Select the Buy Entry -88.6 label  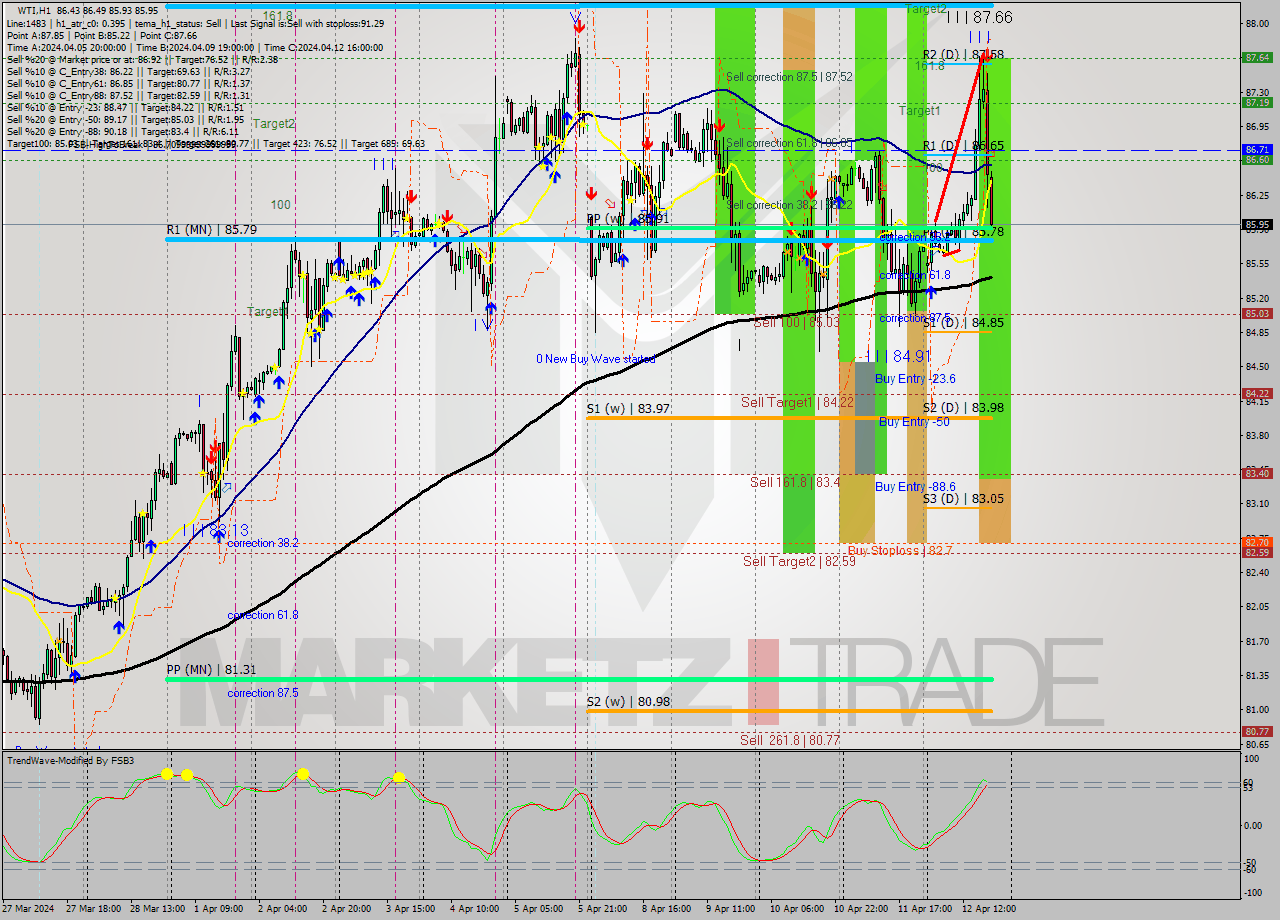pos(915,487)
